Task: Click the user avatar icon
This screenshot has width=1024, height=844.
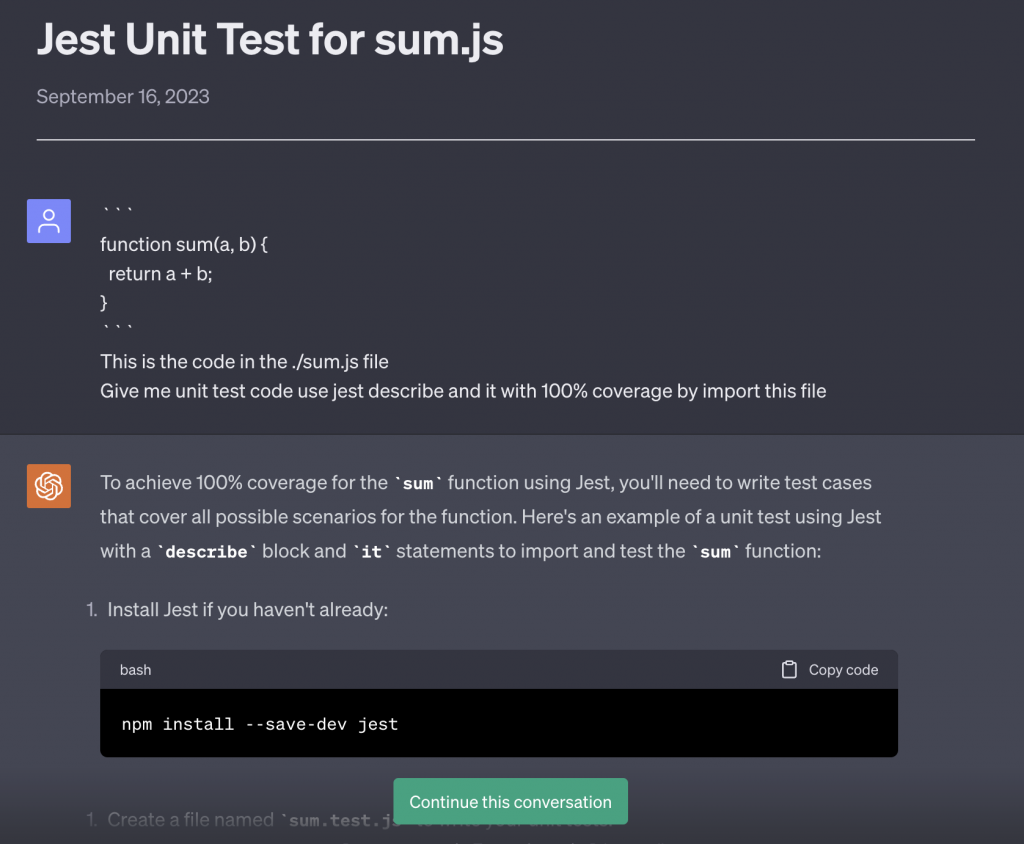Action: (48, 221)
